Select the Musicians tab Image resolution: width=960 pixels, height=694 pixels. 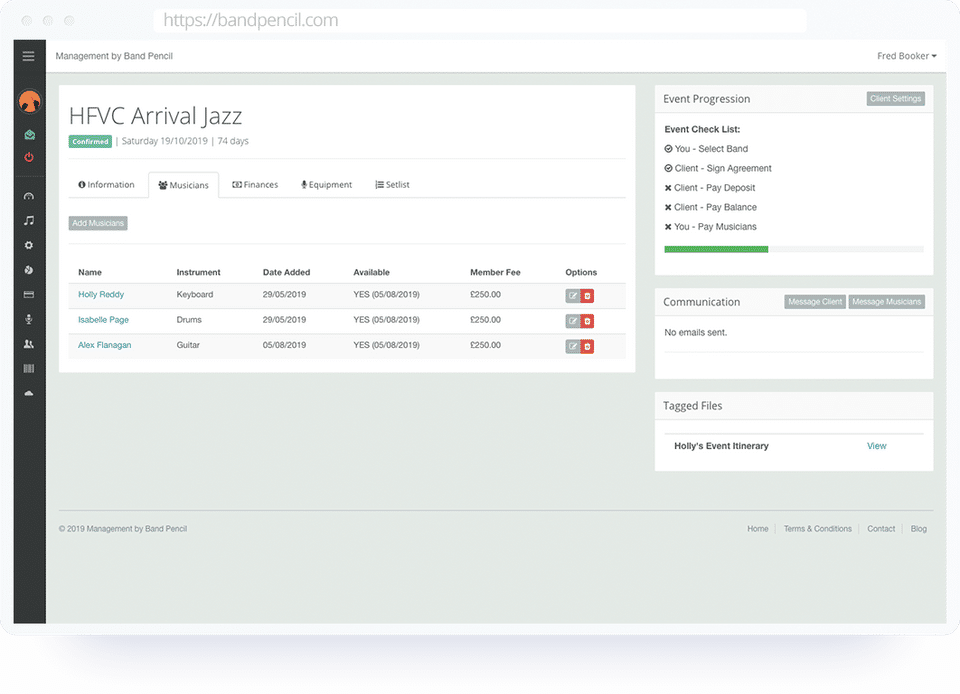click(184, 185)
